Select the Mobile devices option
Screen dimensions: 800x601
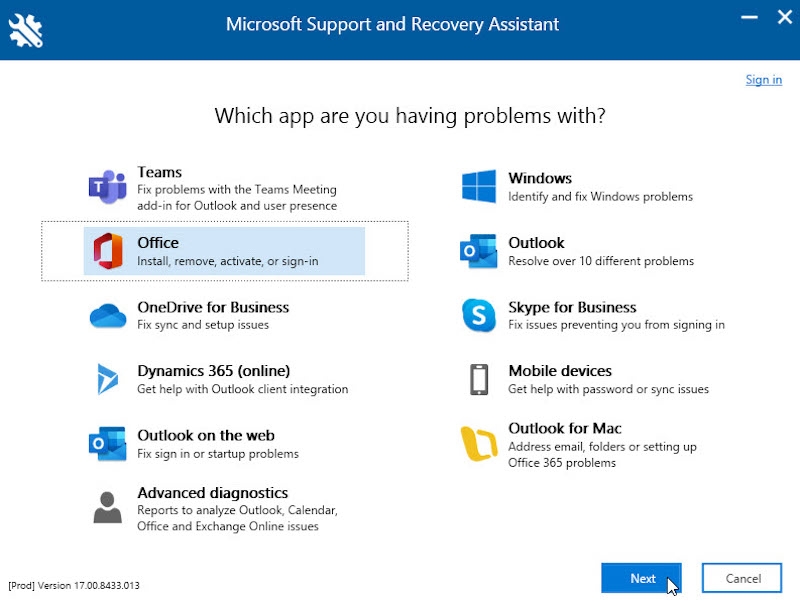(x=600, y=380)
